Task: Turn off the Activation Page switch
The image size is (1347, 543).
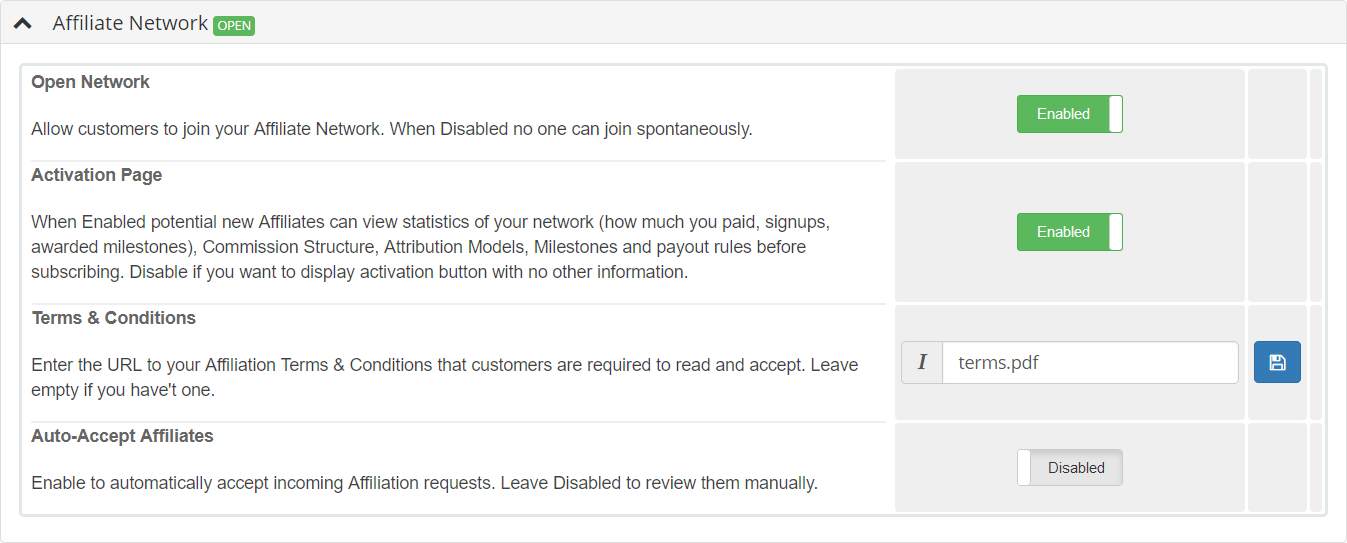Action: 1070,232
